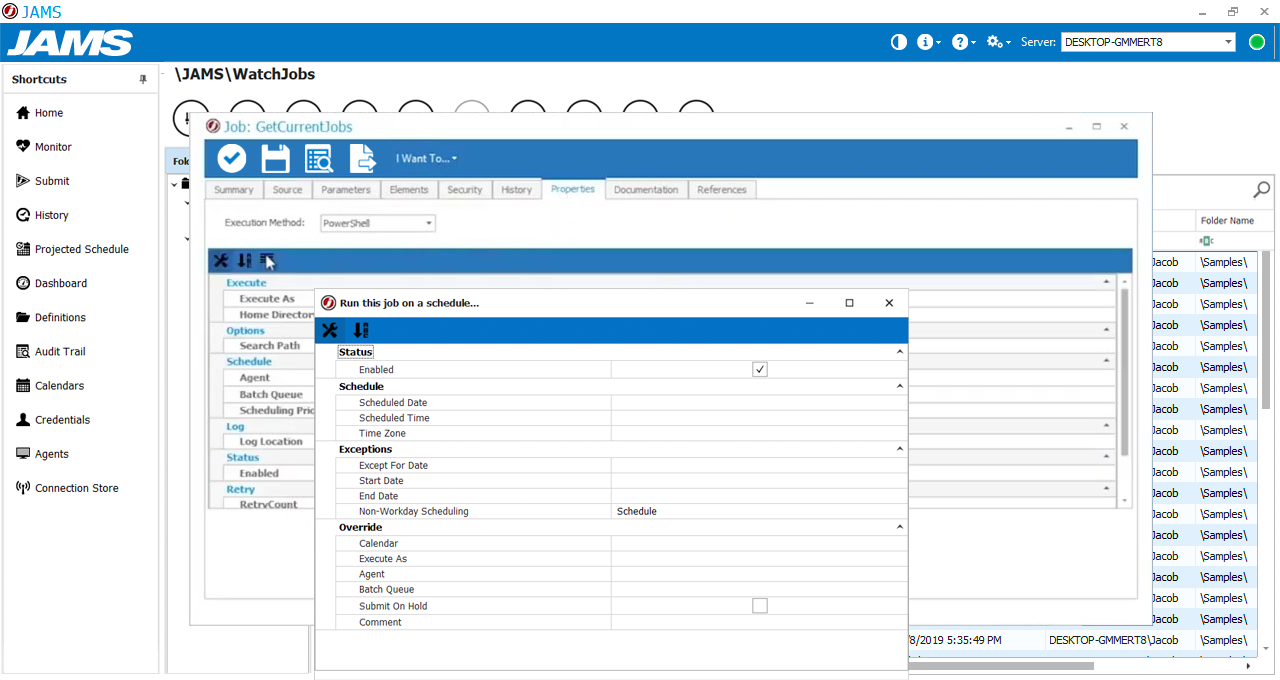The image size is (1280, 680).
Task: Open the Server selection dropdown
Action: [1229, 42]
